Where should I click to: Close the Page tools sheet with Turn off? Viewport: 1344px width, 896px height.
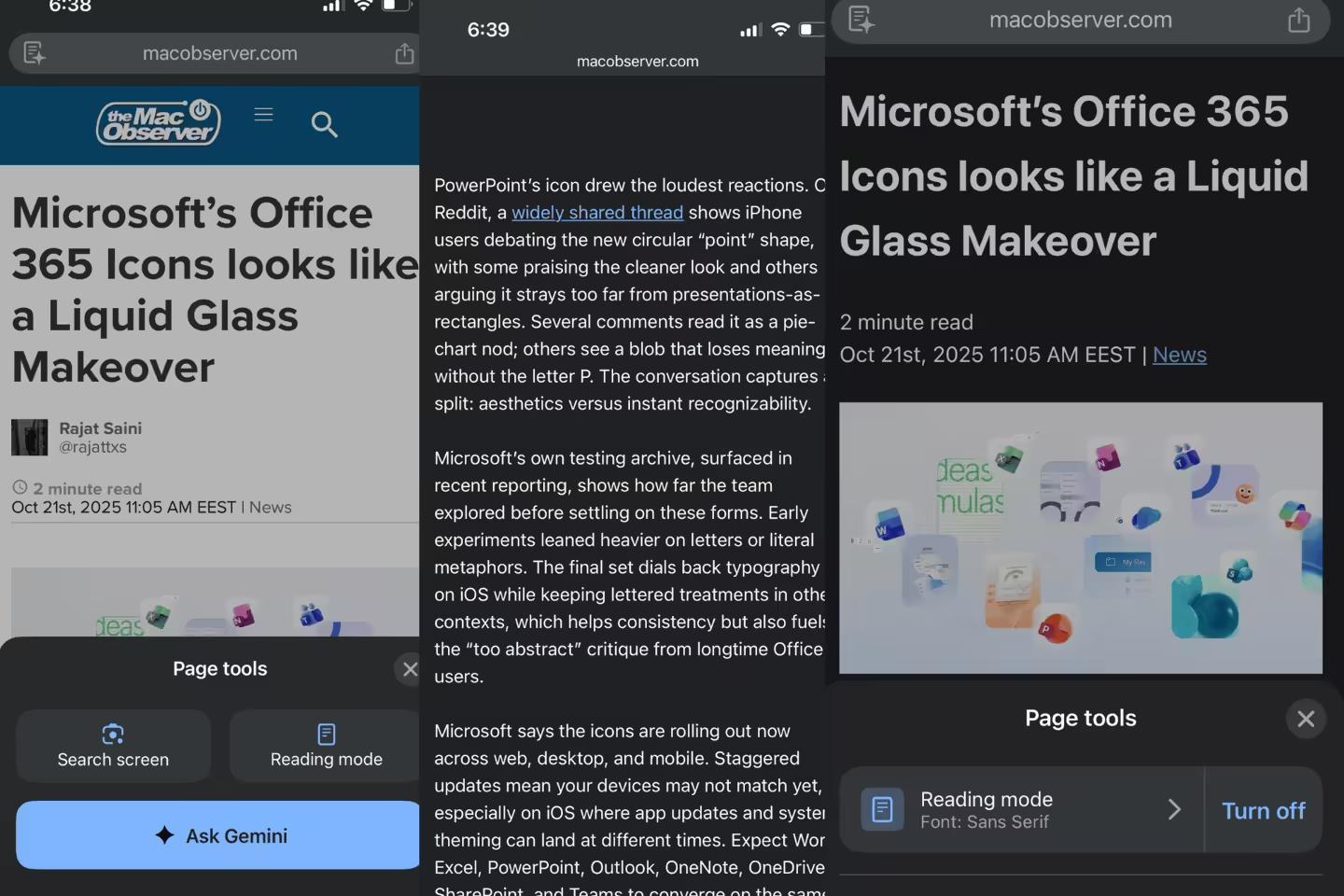[x=1305, y=719]
